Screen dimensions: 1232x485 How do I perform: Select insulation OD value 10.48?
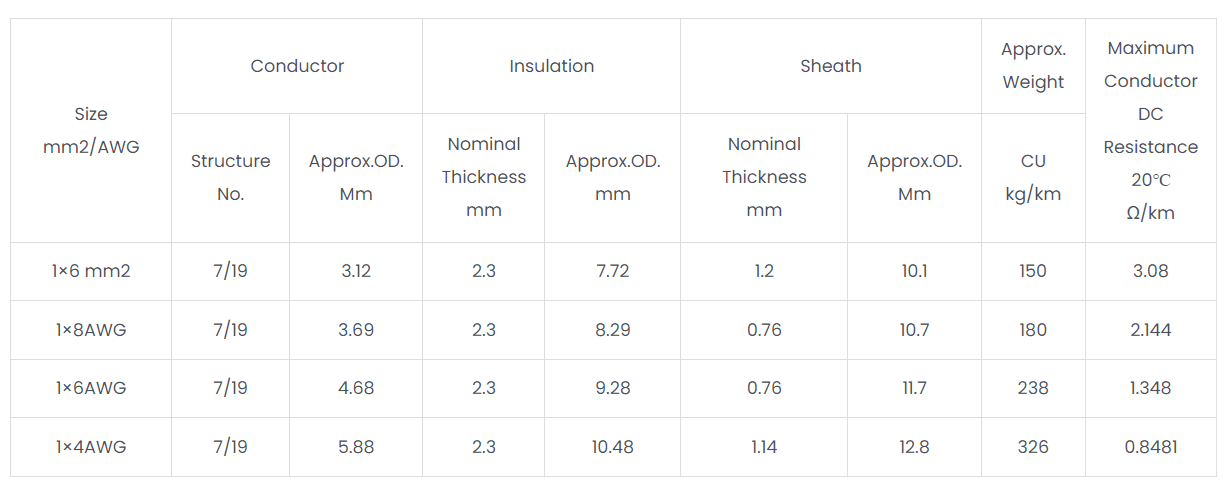(612, 447)
